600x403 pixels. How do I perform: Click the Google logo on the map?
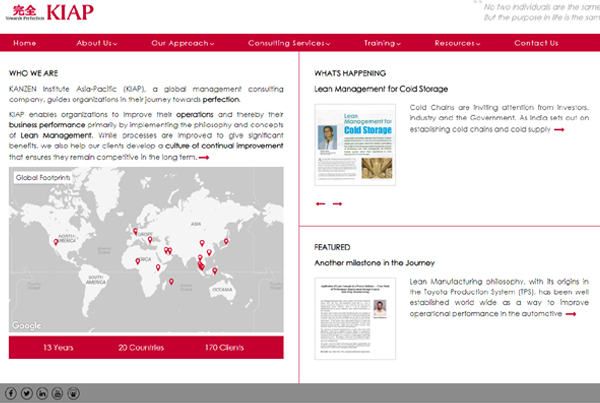26,325
